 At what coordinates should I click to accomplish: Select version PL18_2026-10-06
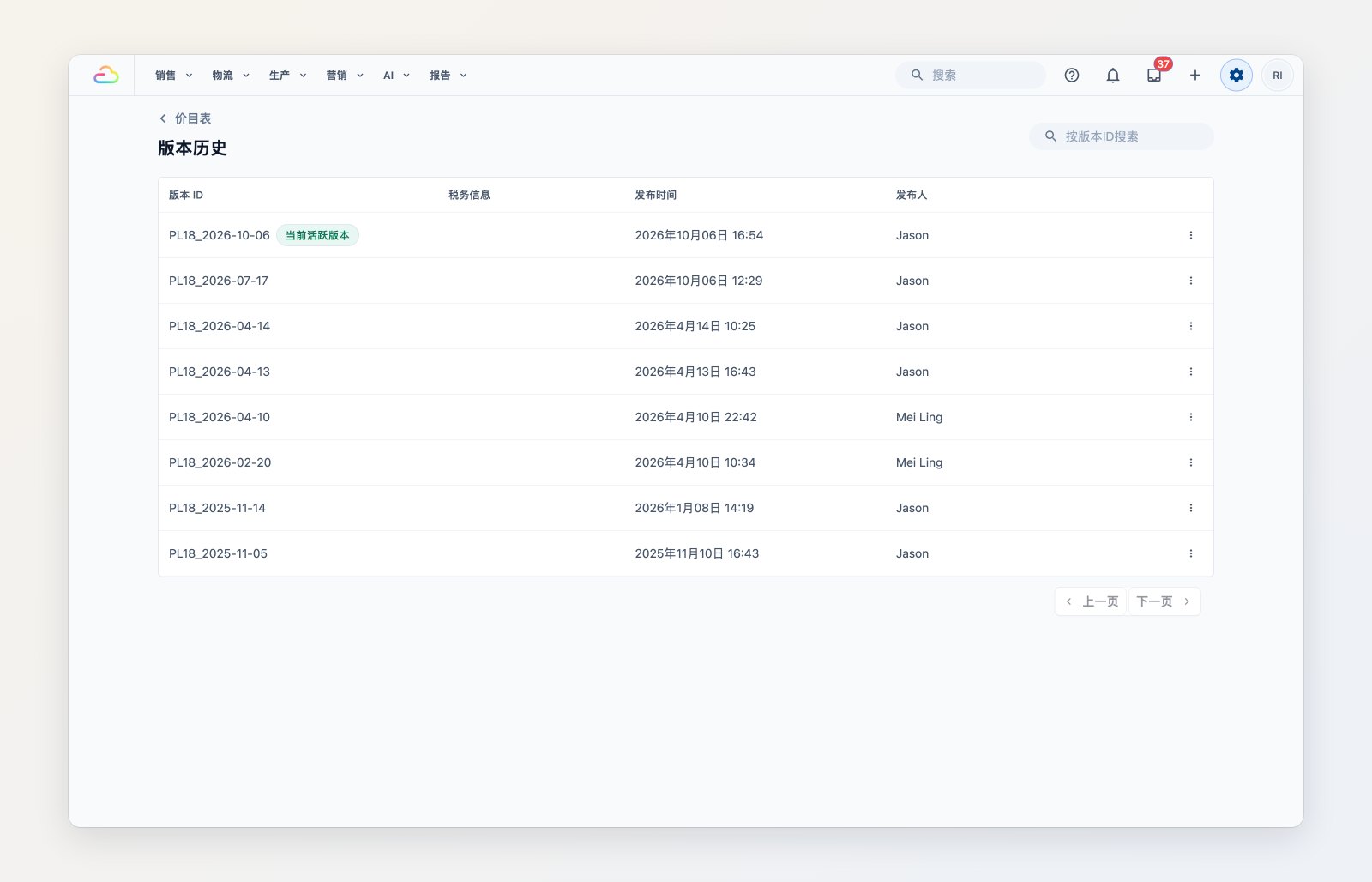tap(220, 235)
